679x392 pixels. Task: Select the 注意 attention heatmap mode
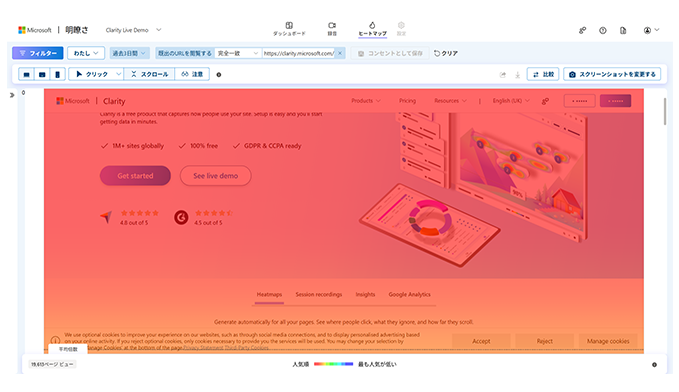click(x=192, y=75)
